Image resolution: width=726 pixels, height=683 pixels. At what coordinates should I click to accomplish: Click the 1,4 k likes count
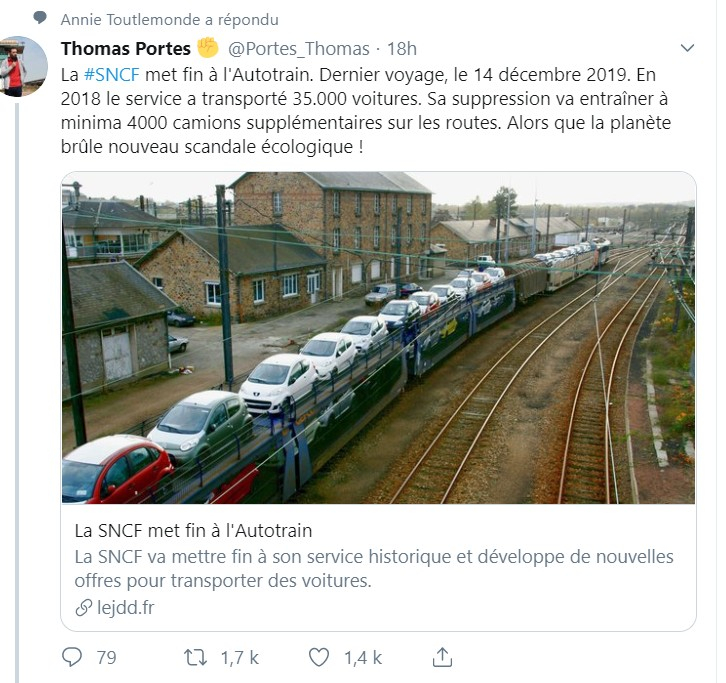click(x=363, y=658)
